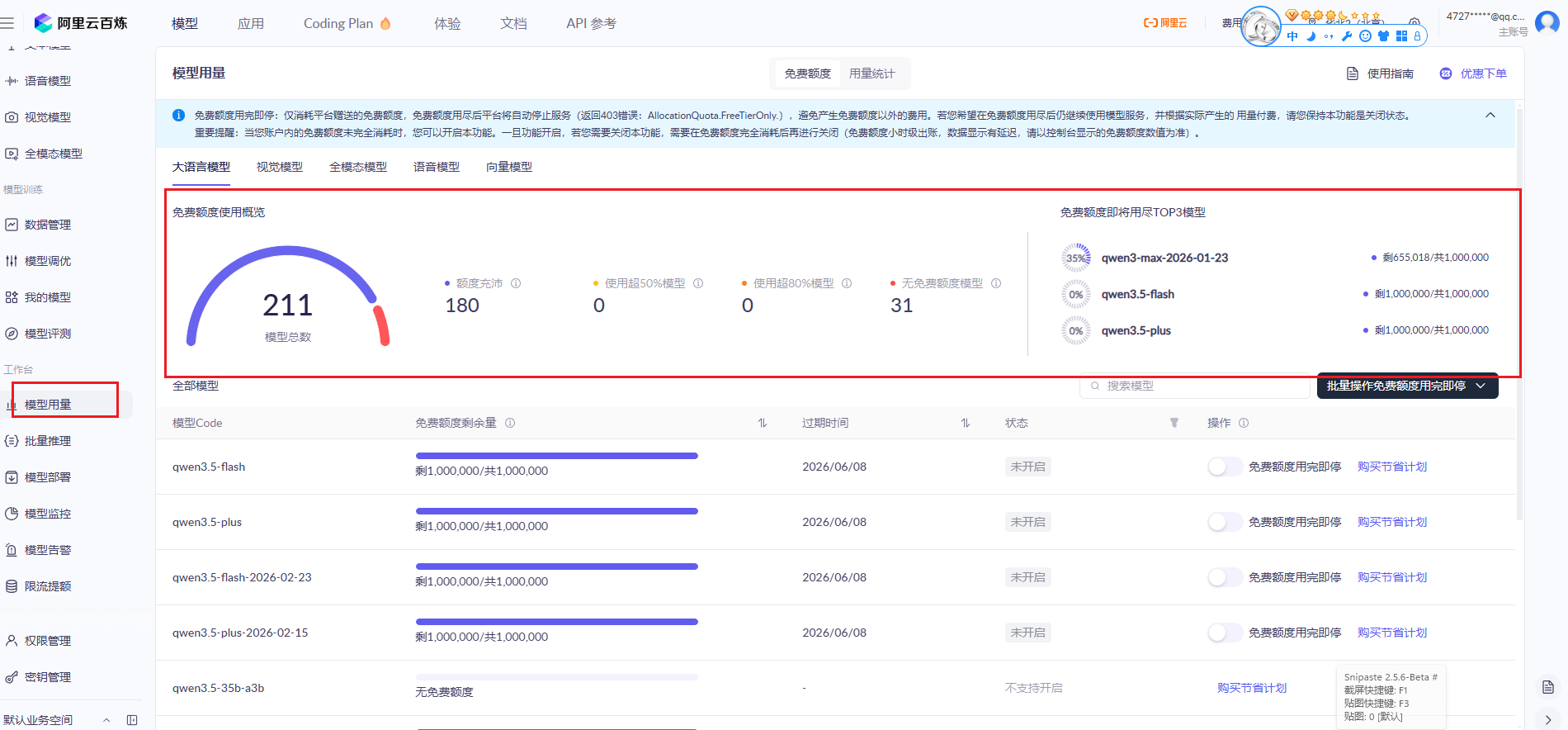This screenshot has width=1568, height=730.
Task: Toggle IME punctuation mode icon
Action: click(x=1329, y=36)
